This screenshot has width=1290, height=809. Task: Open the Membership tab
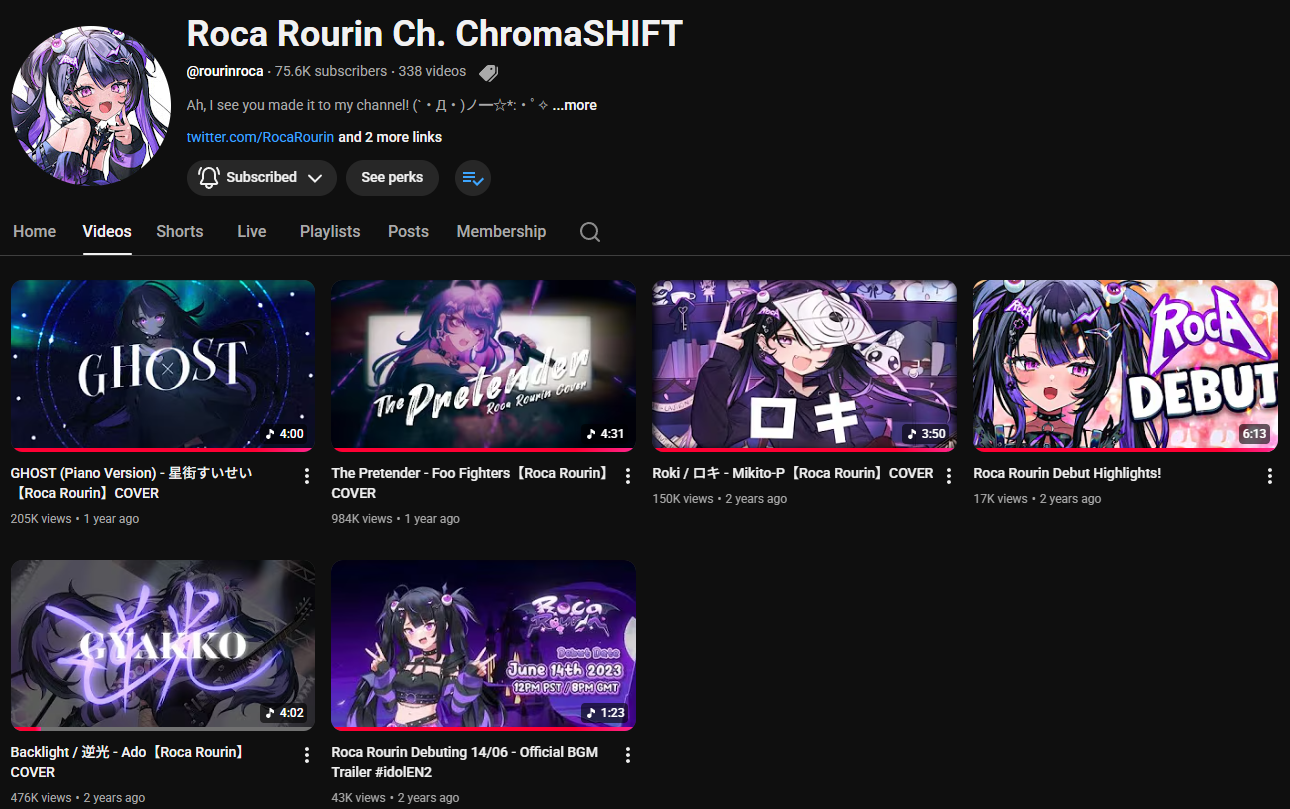[501, 231]
